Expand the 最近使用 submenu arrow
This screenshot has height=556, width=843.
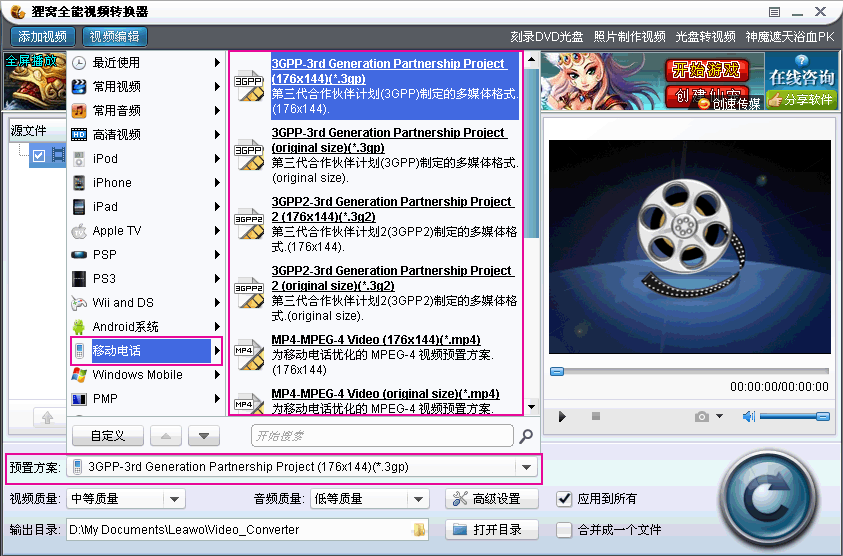tap(217, 63)
